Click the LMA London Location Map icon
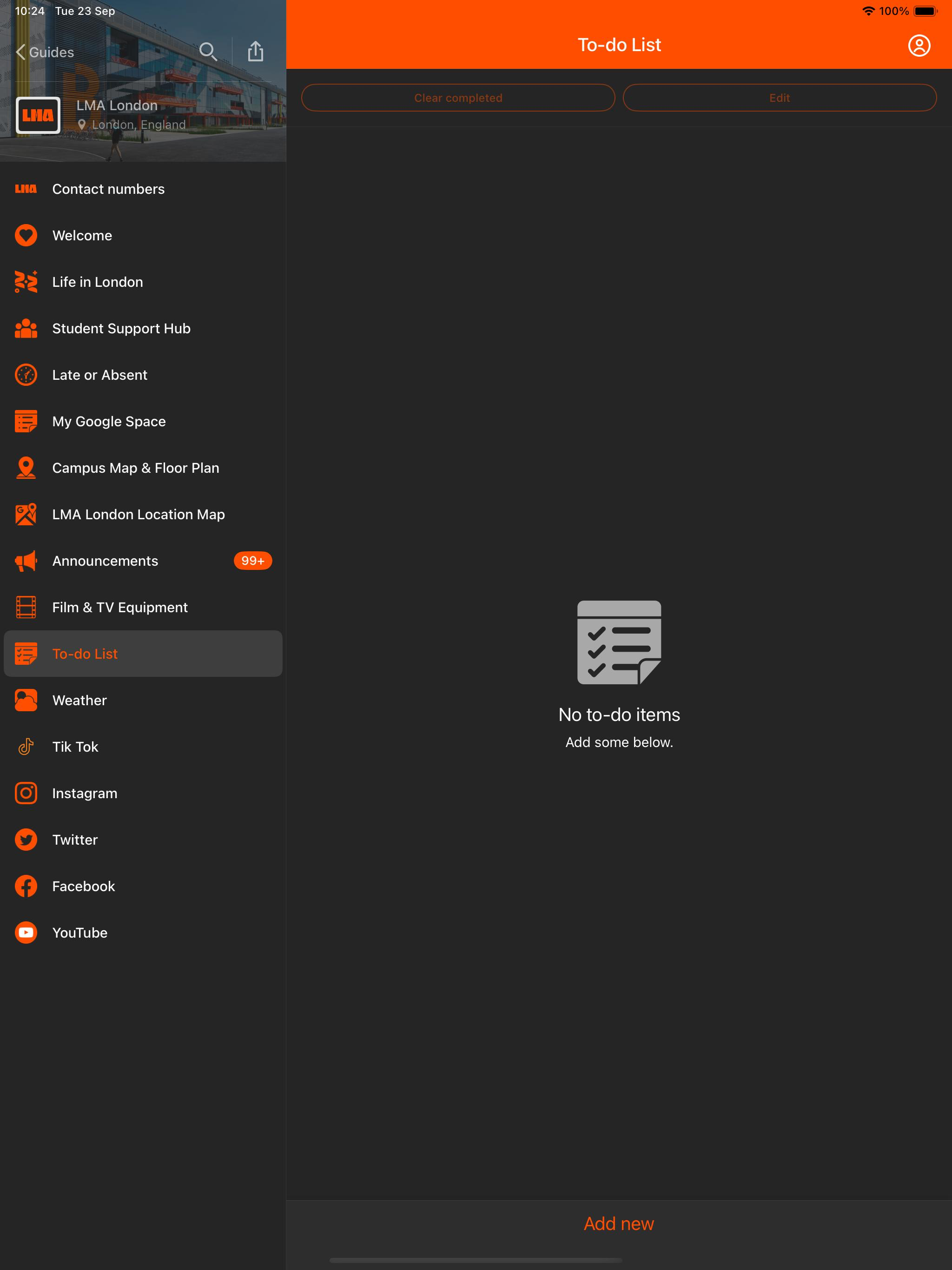The height and width of the screenshot is (1270, 952). click(x=26, y=515)
